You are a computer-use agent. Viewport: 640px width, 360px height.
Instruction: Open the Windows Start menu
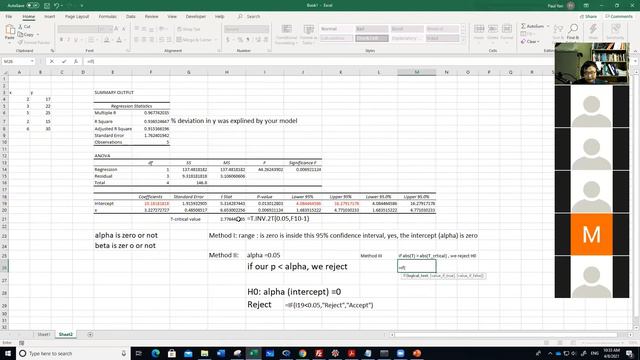8,353
